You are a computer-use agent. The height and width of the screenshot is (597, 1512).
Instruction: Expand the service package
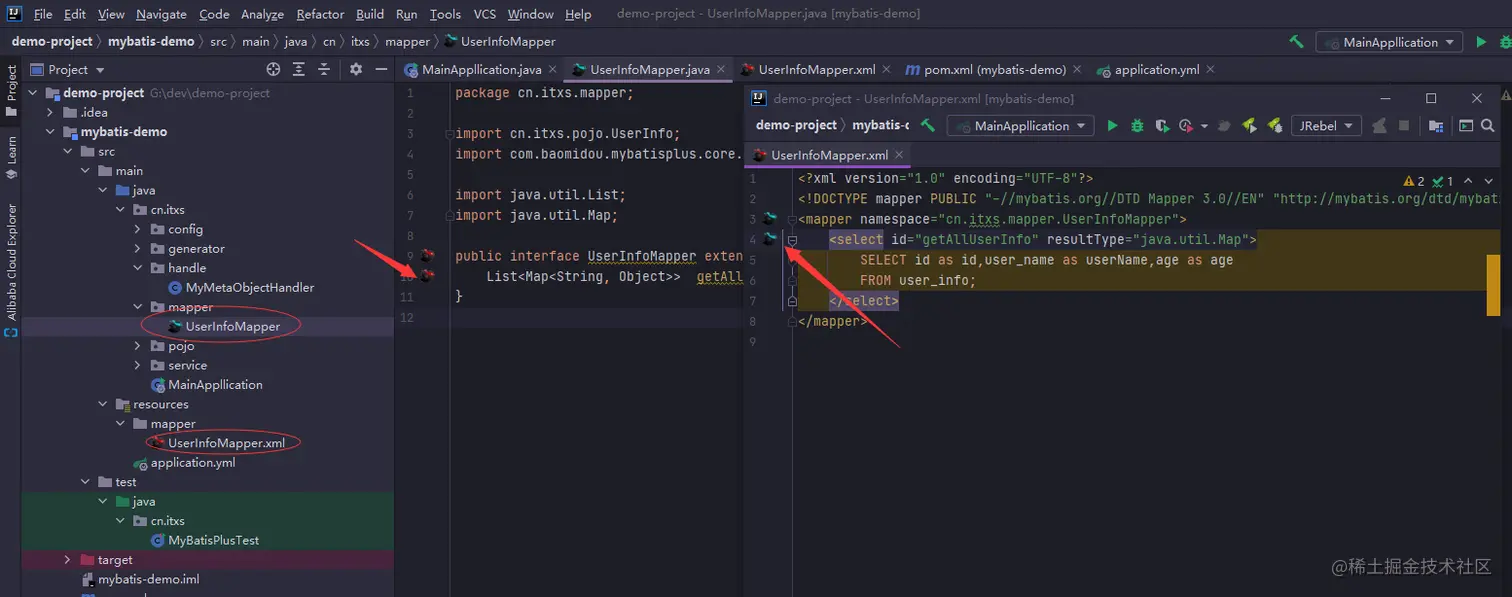[x=138, y=365]
